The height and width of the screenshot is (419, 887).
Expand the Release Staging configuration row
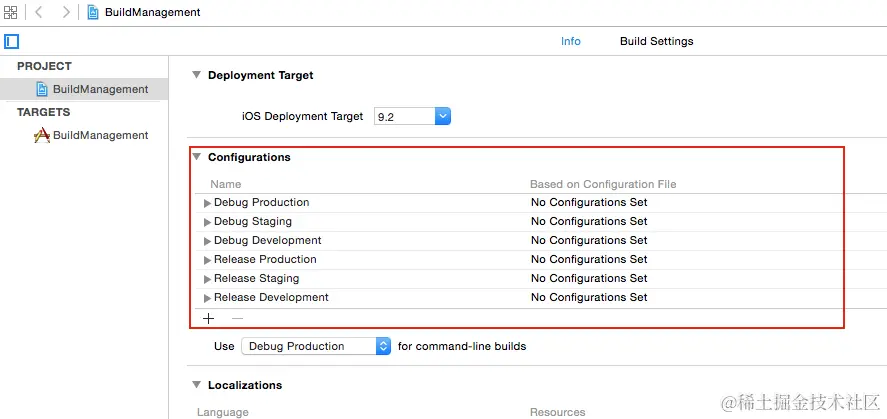point(208,279)
